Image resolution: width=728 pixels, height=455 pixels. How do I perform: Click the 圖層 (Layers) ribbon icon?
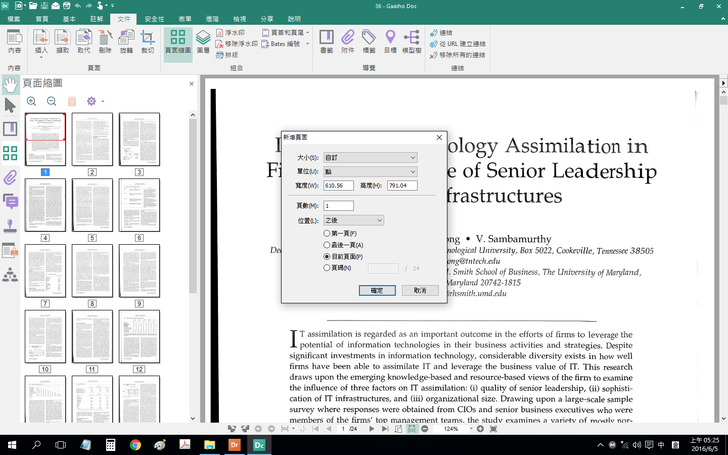pos(203,40)
